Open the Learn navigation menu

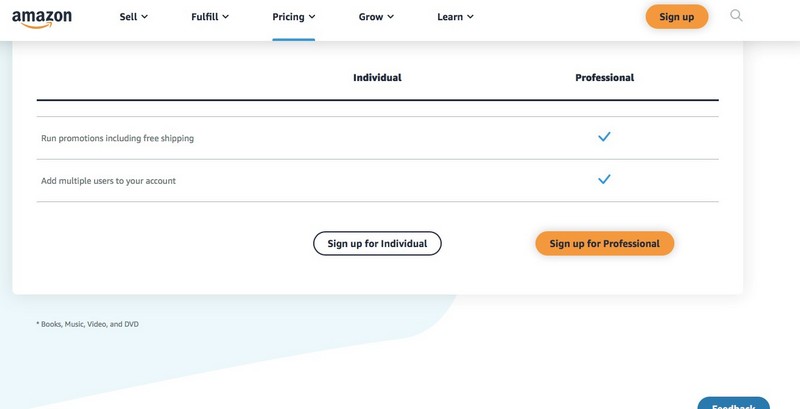click(x=455, y=17)
